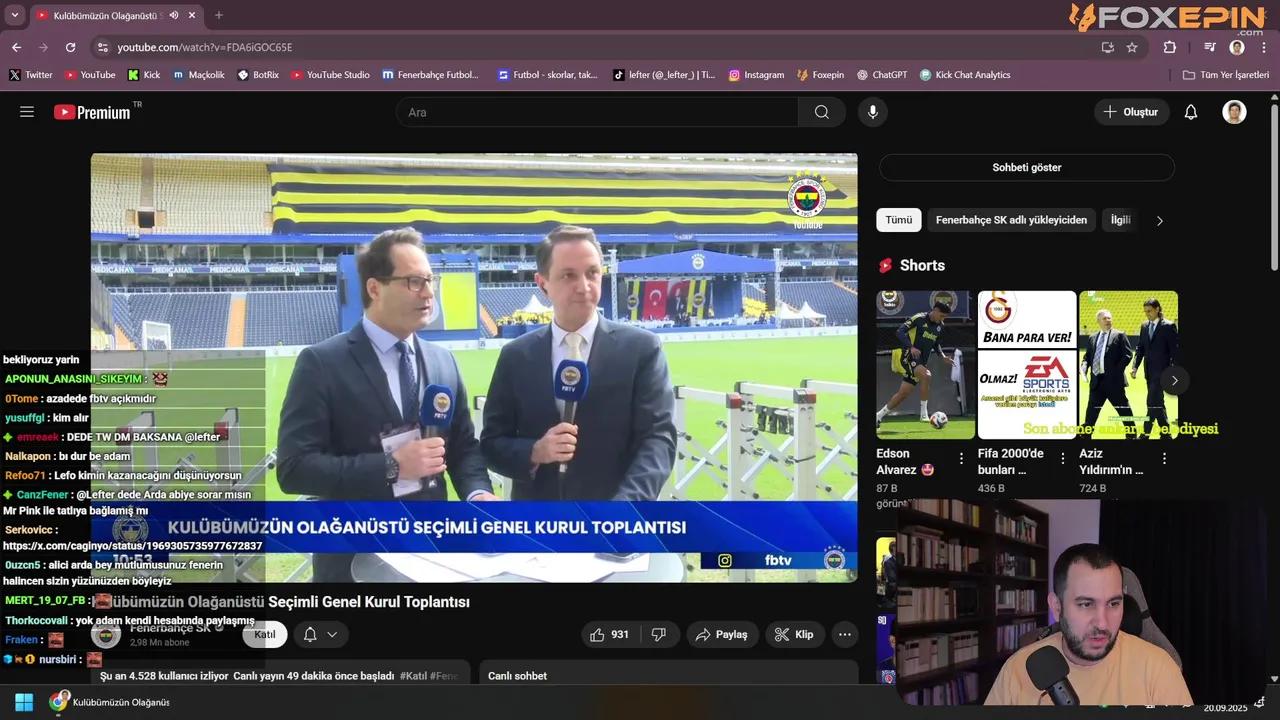Start voice search with microphone icon
The height and width of the screenshot is (720, 1280).
873,112
